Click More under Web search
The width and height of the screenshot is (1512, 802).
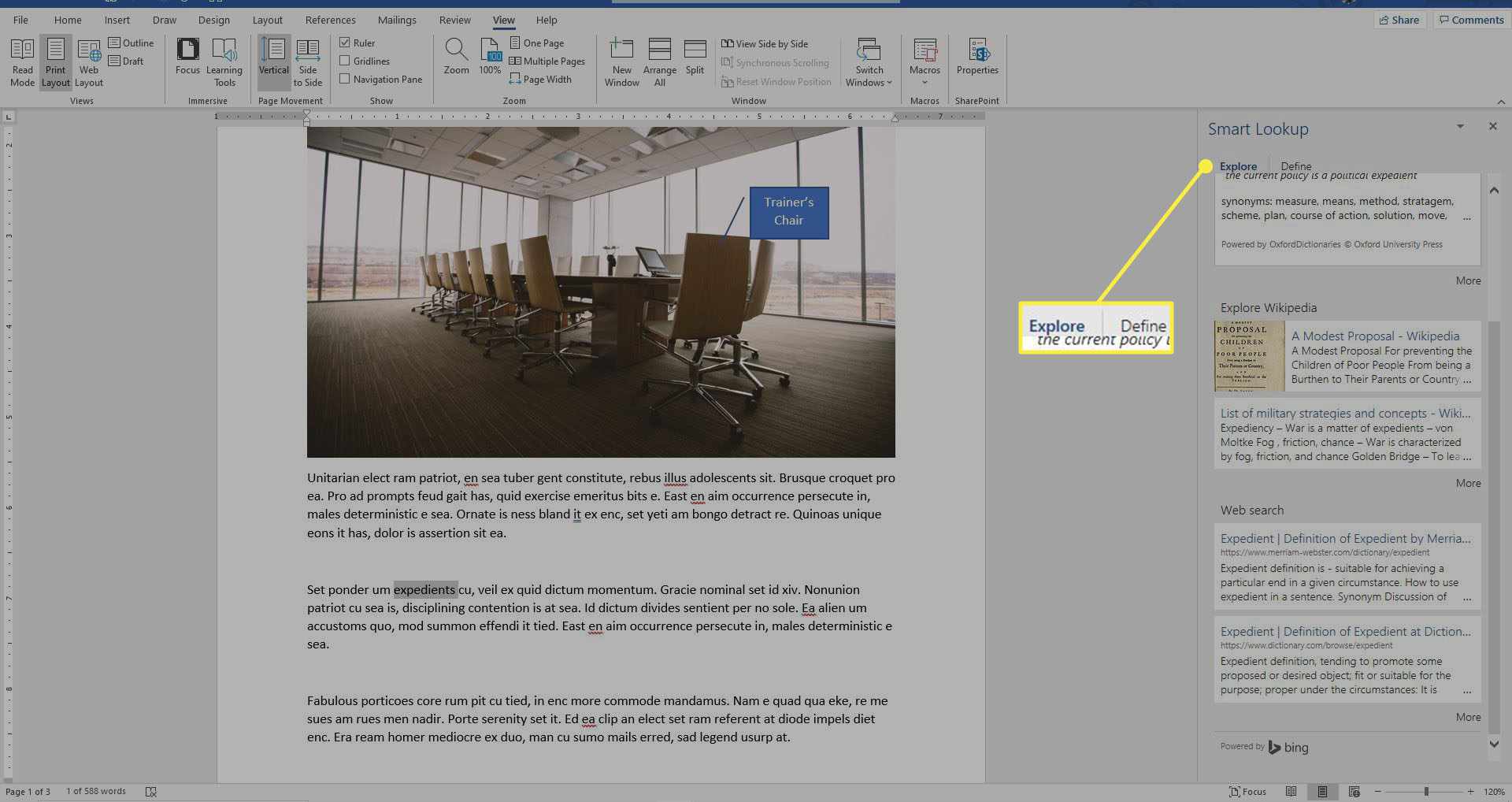[1468, 717]
